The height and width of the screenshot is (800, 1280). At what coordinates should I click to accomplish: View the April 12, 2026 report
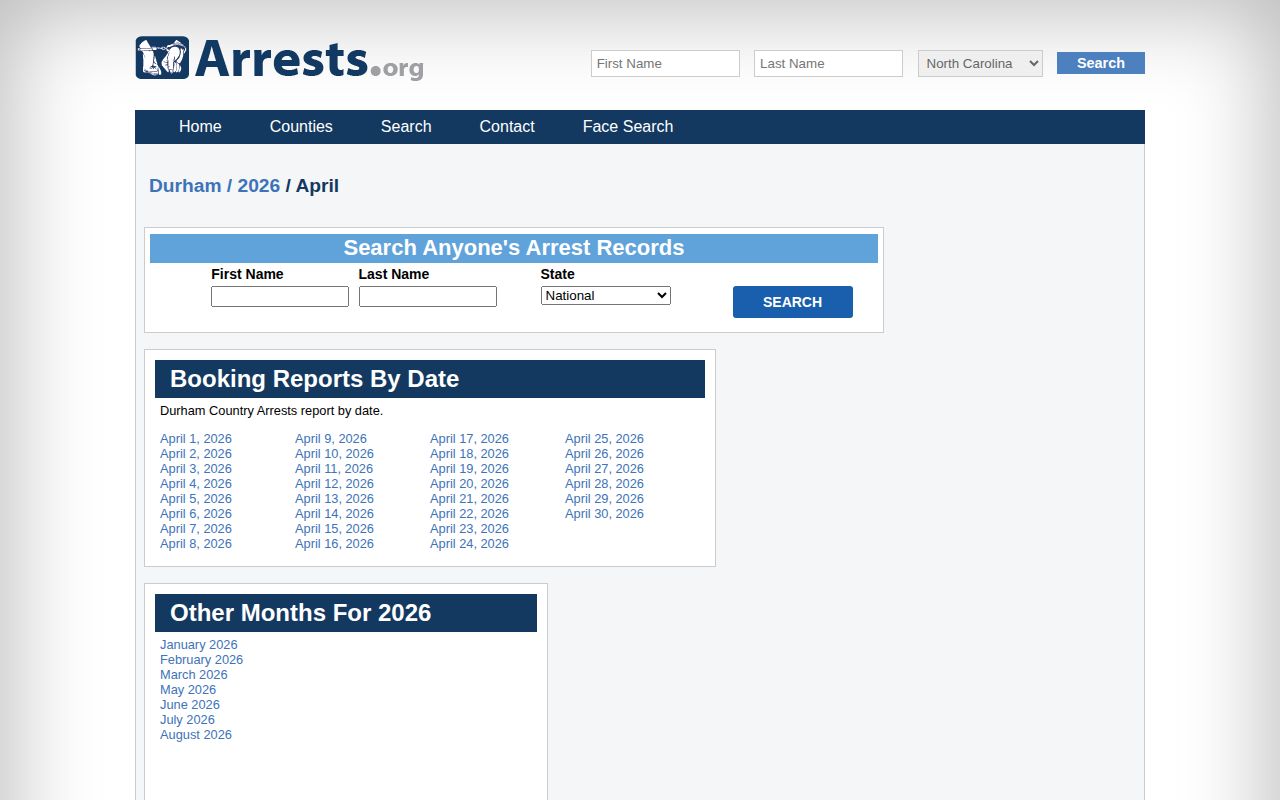(x=334, y=484)
